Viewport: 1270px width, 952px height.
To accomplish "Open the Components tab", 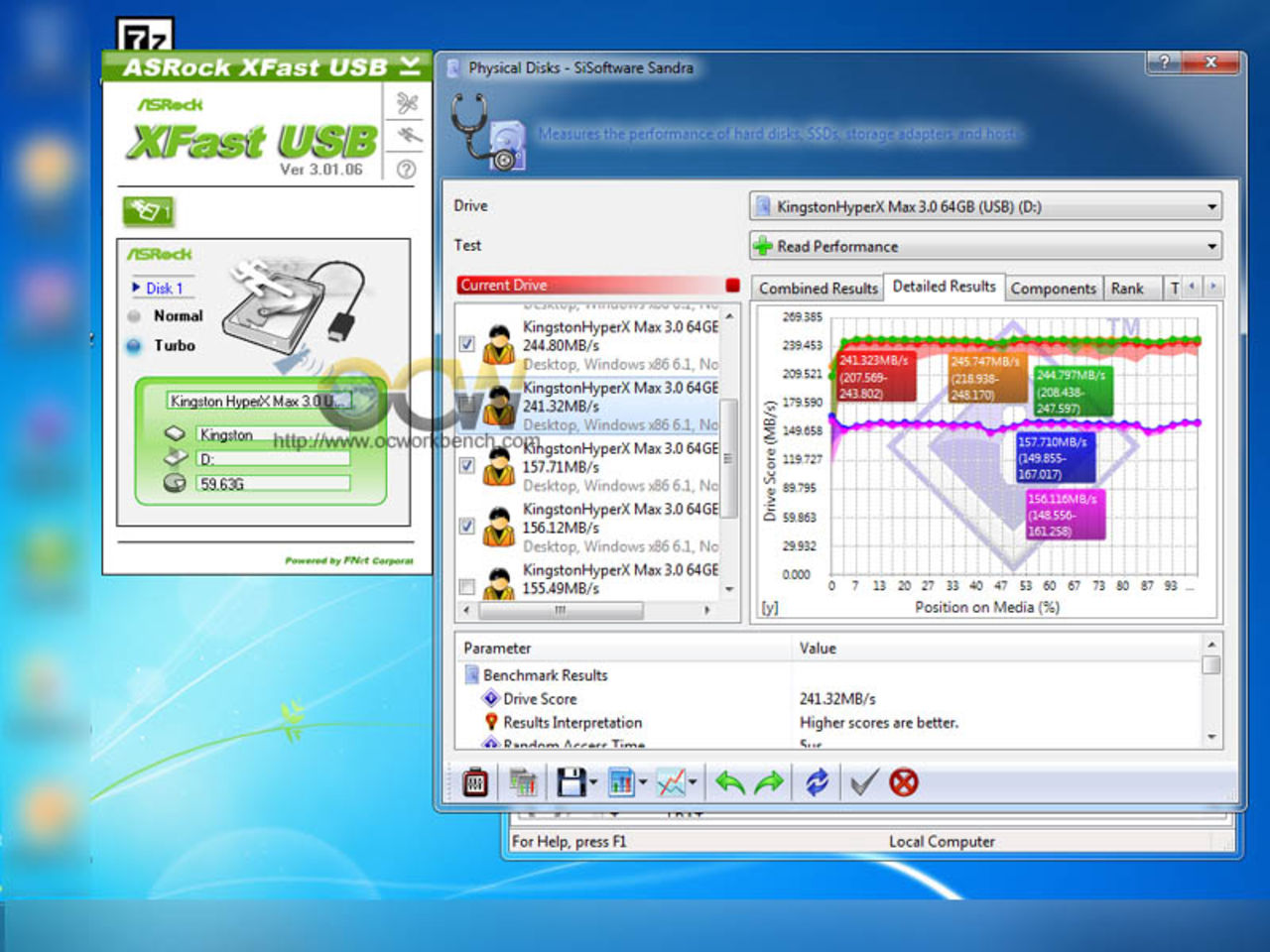I will click(x=1053, y=289).
